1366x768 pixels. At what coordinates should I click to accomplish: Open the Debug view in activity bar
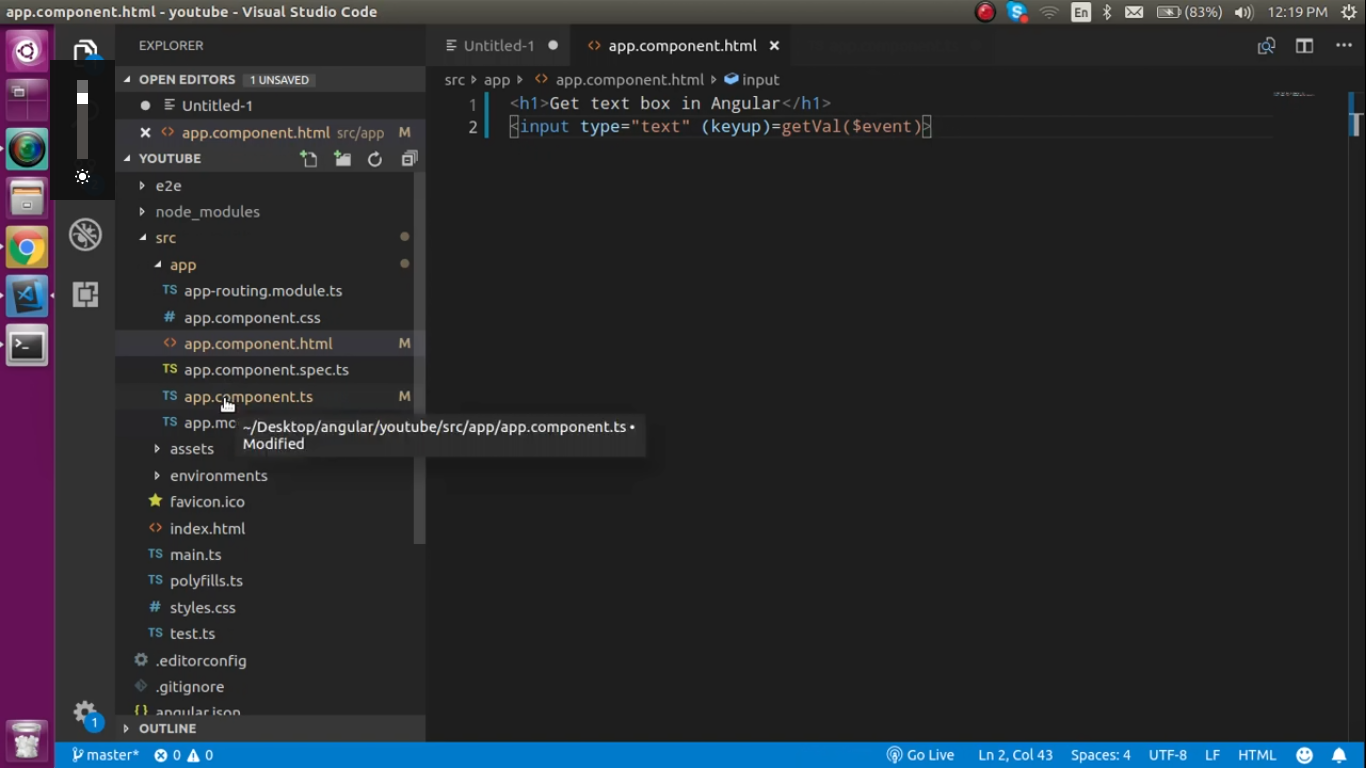pyautogui.click(x=85, y=235)
